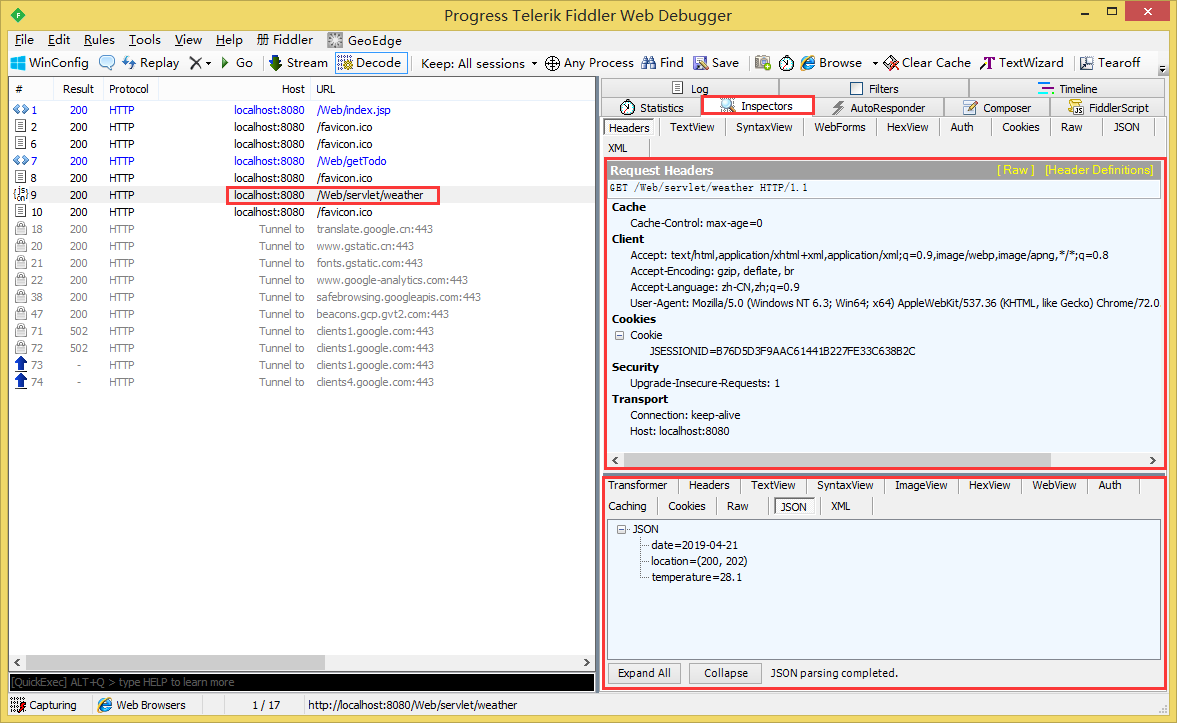Toggle the Filters tab checkbox
The image size is (1177, 723).
tap(856, 89)
